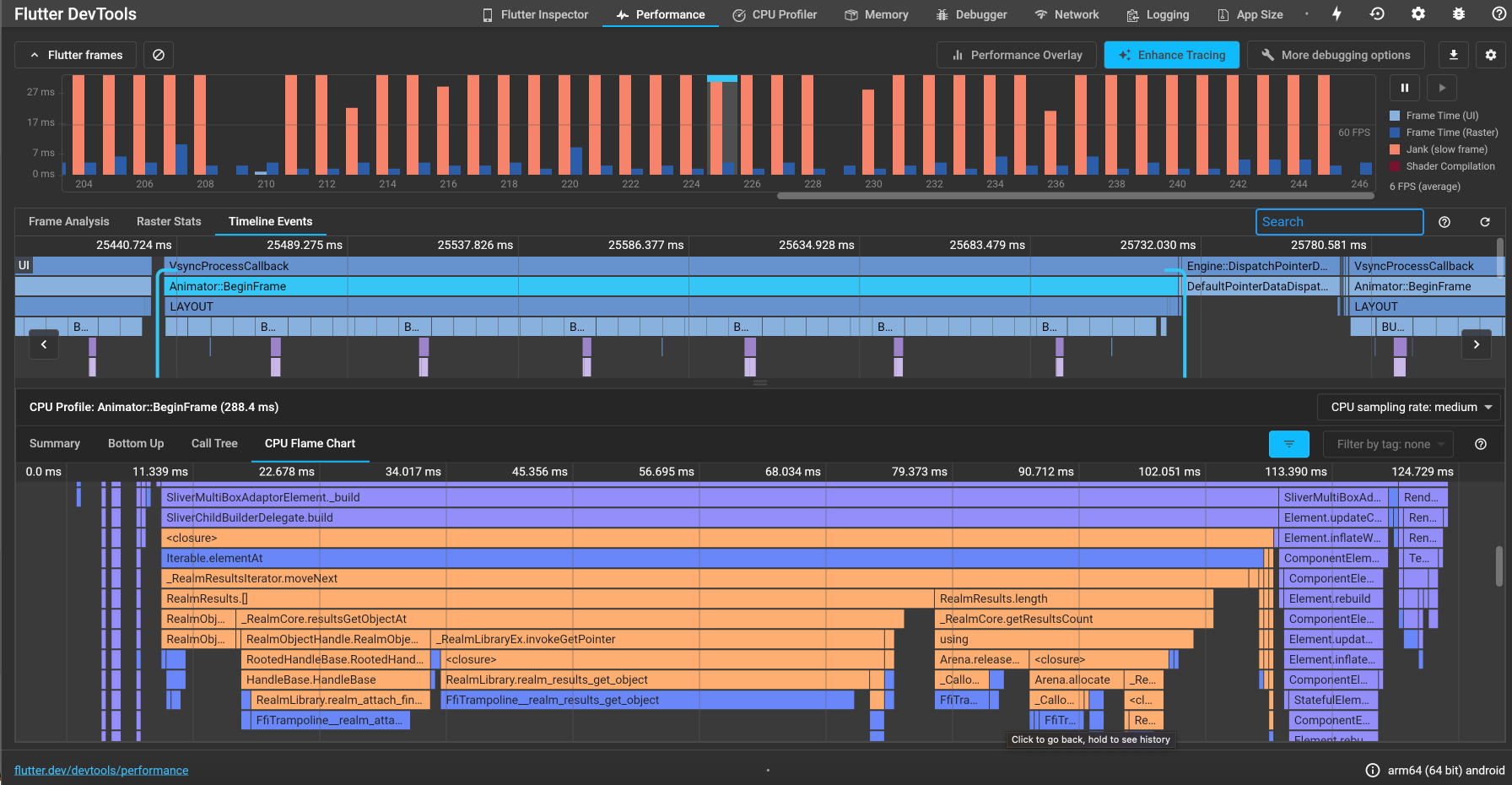
Task: Open performance settings gear icon
Action: tap(1491, 55)
